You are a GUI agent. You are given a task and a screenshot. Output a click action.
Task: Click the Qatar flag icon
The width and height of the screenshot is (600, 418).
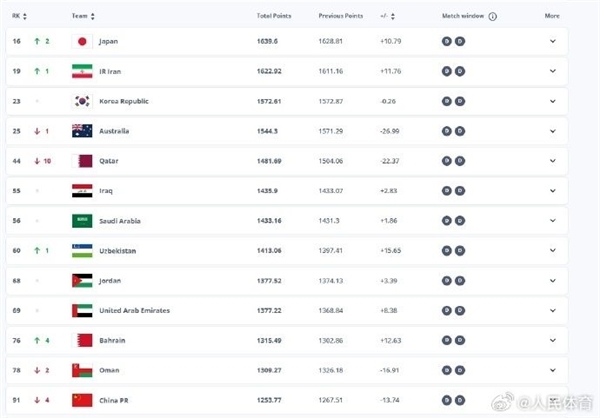pos(83,161)
